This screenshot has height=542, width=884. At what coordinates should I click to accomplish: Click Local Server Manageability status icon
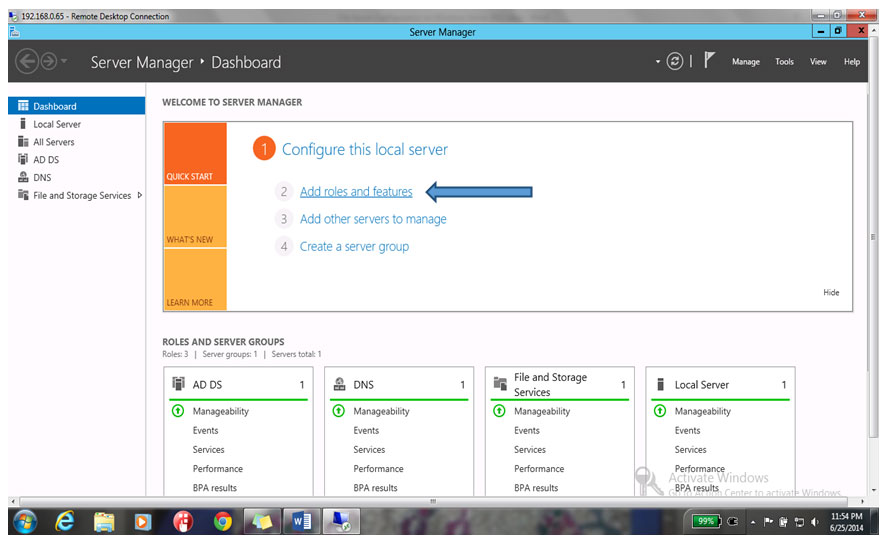click(x=660, y=411)
